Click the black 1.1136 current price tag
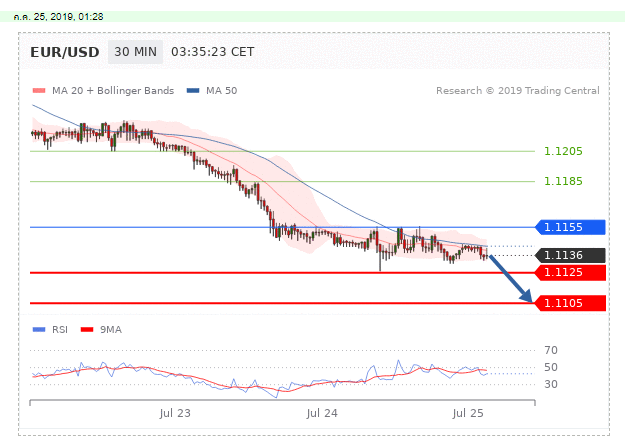625x448 pixels. coord(570,255)
